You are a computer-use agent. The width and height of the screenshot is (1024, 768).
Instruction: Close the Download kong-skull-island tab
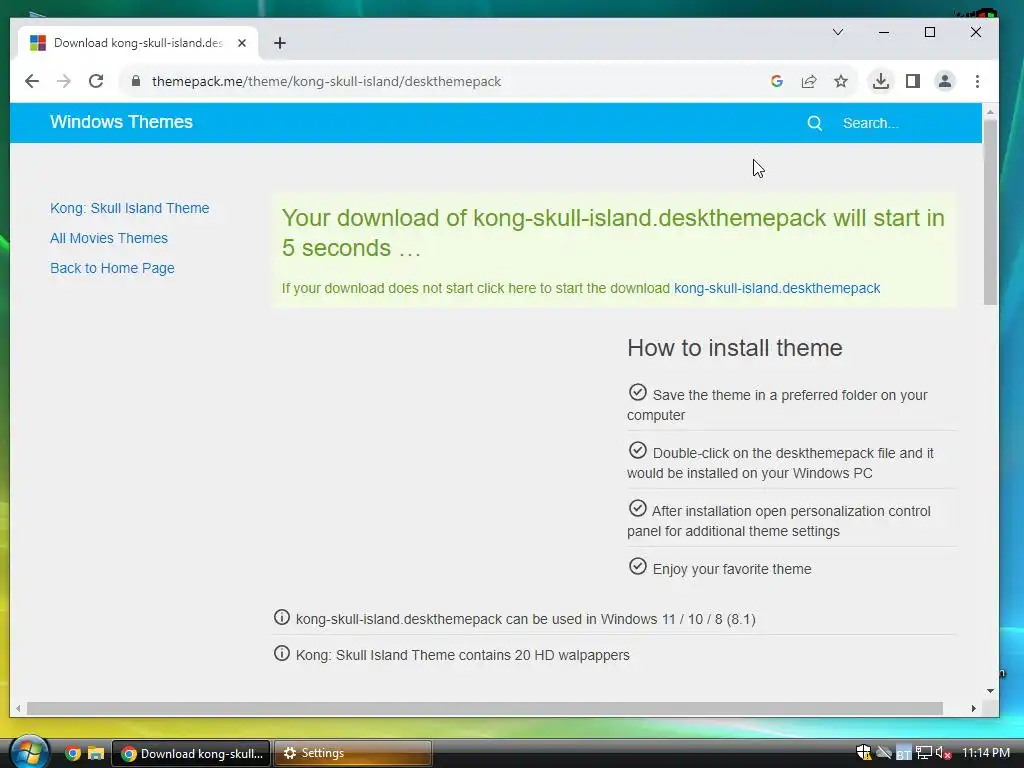(x=242, y=43)
